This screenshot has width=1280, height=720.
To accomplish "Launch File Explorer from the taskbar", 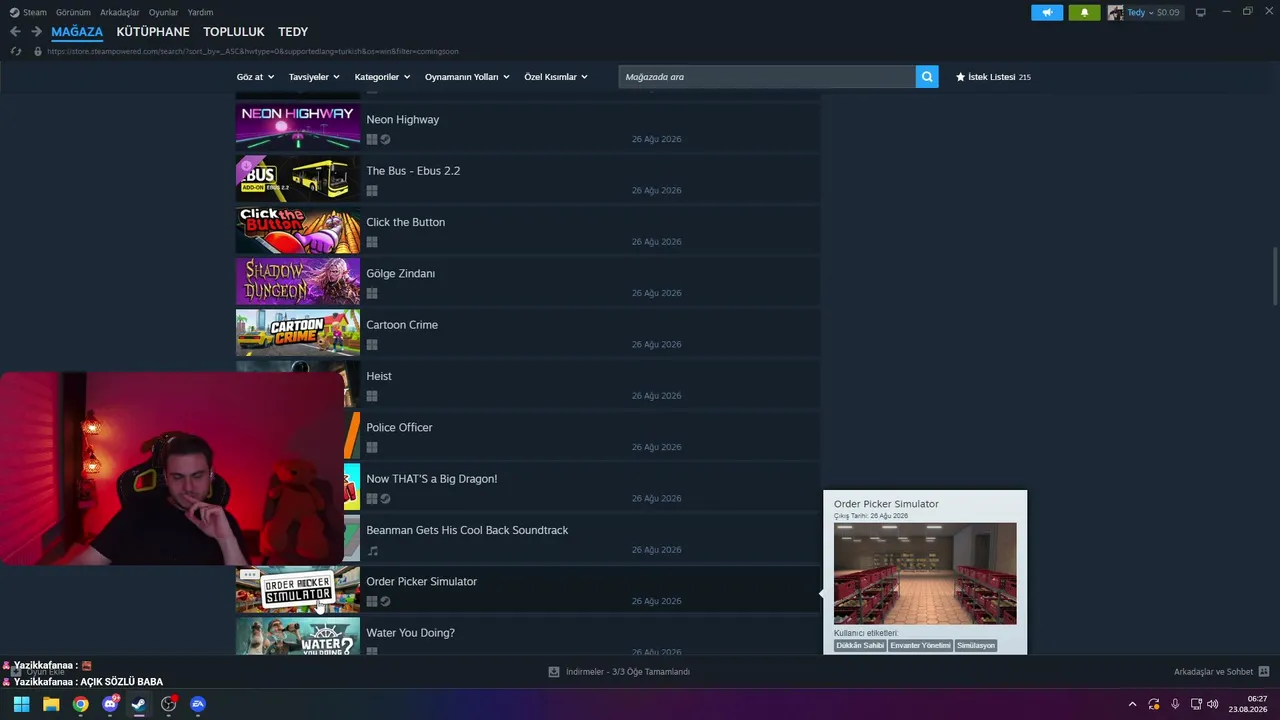I will pyautogui.click(x=51, y=704).
